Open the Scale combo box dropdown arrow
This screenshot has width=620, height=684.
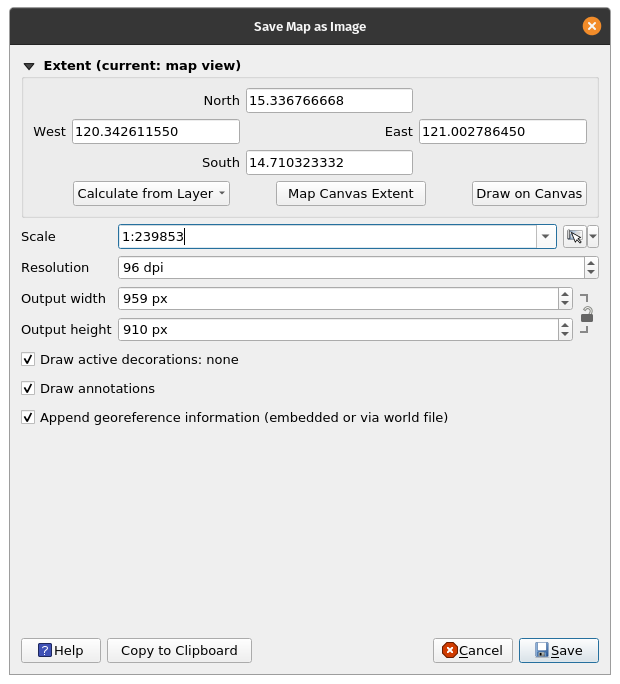click(x=546, y=237)
